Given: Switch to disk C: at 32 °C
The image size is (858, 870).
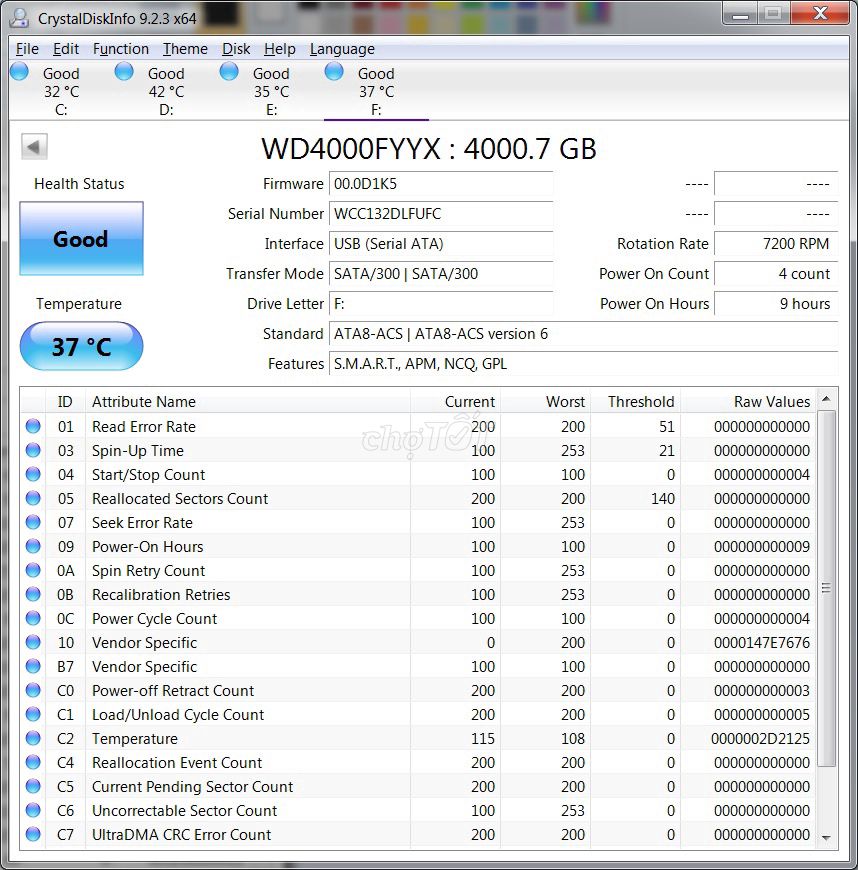Looking at the screenshot, I should pyautogui.click(x=61, y=92).
